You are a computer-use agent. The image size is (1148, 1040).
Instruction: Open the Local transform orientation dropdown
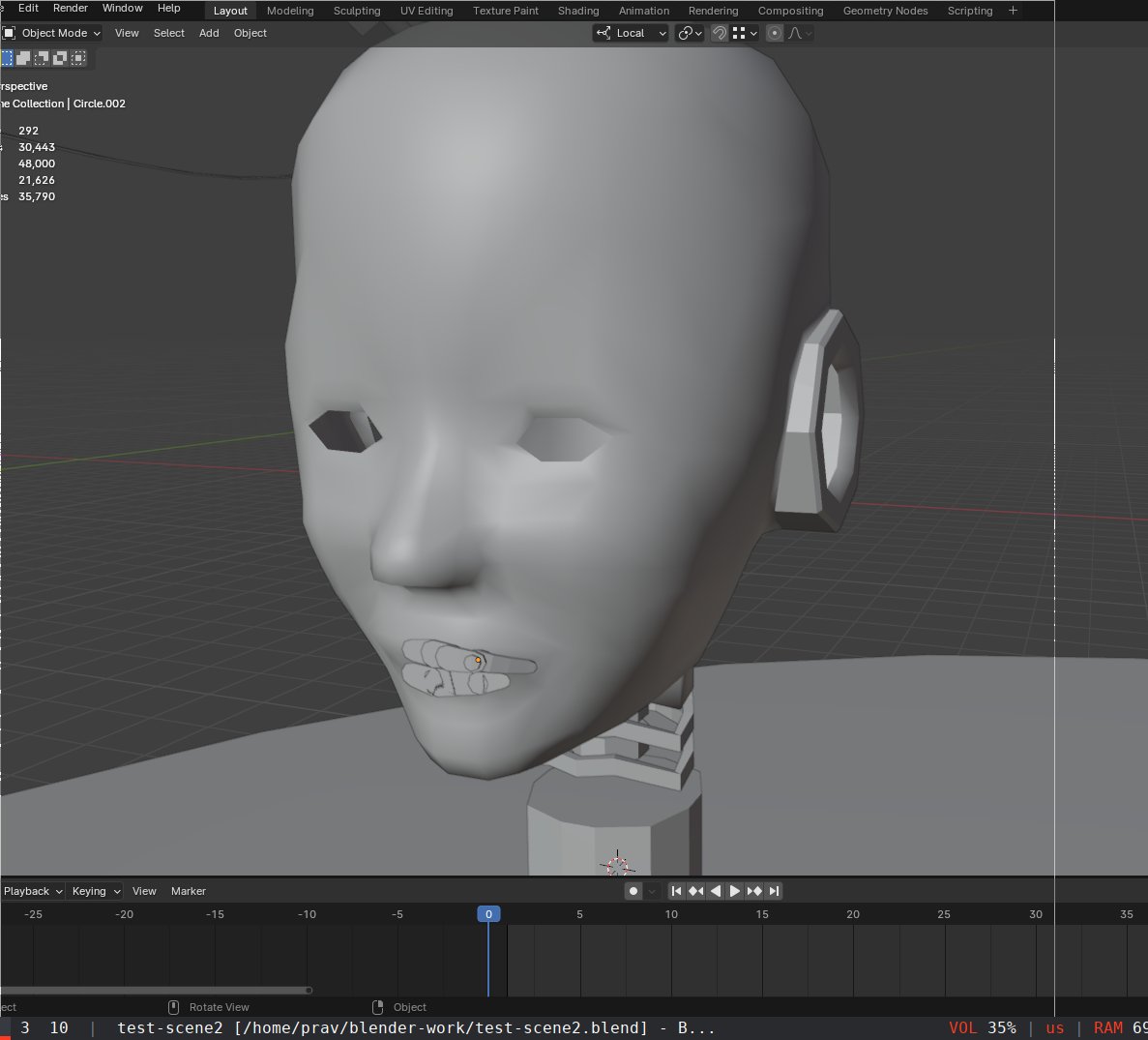631,33
